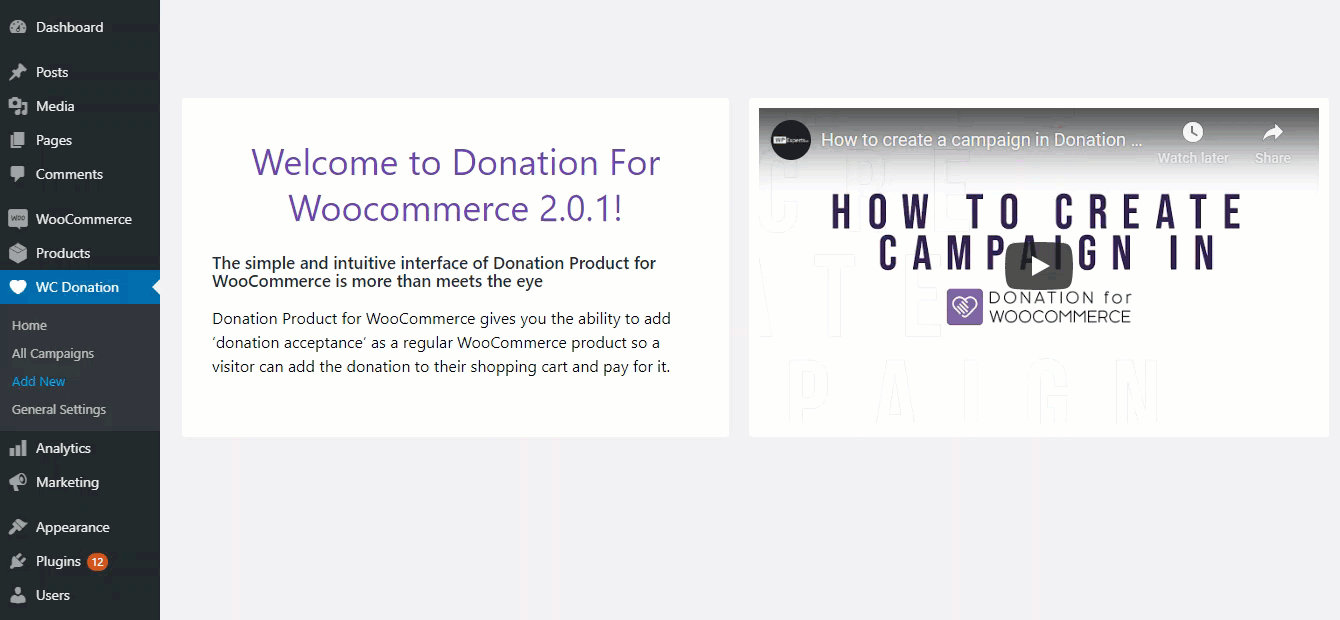The width and height of the screenshot is (1340, 620).
Task: Click the Watch later clock icon
Action: (1193, 132)
